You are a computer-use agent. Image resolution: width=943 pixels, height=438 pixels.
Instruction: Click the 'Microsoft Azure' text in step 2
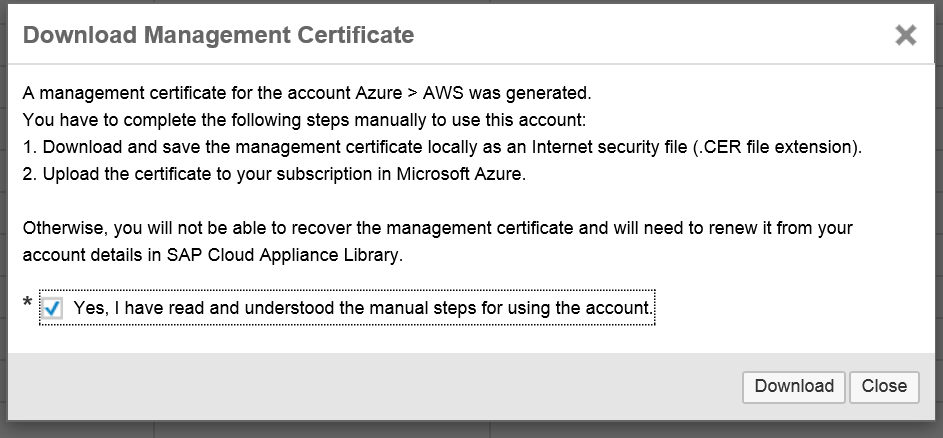(453, 174)
